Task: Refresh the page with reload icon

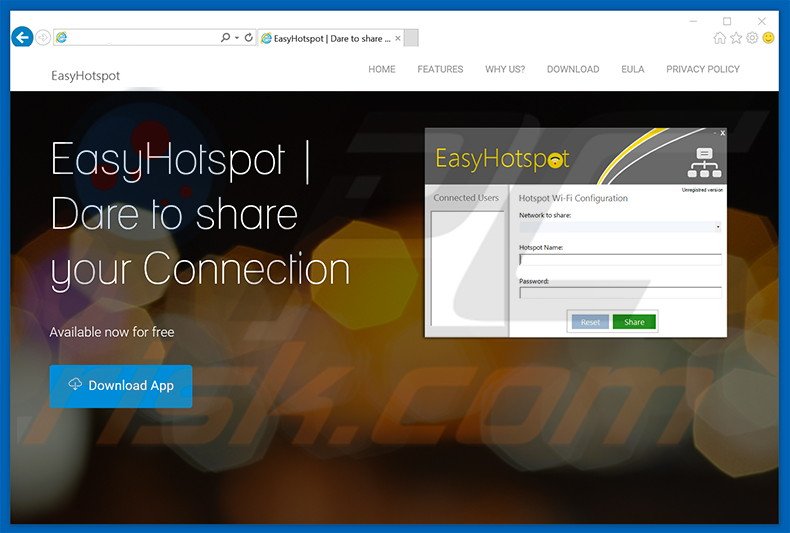Action: 248,37
